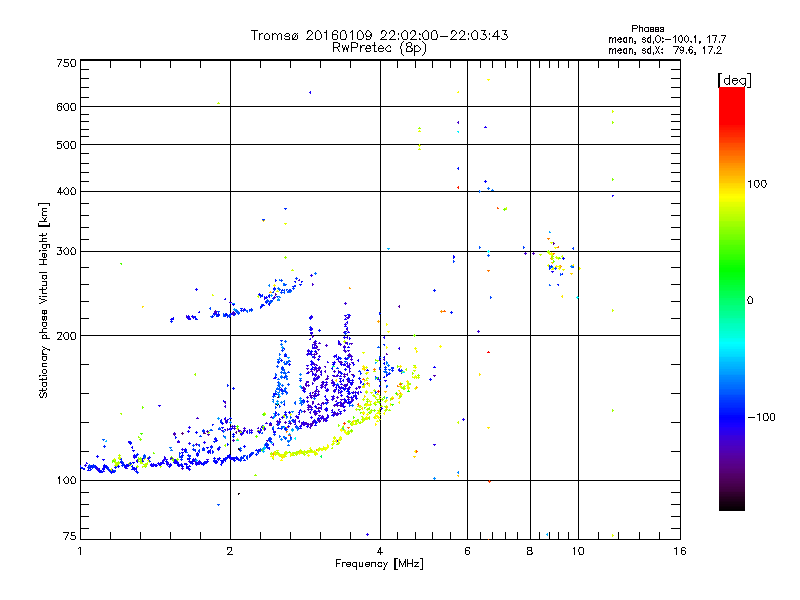Viewport: 800px width, 600px height.
Task: Click the y-axis tick label '400'
Action: click(66, 191)
